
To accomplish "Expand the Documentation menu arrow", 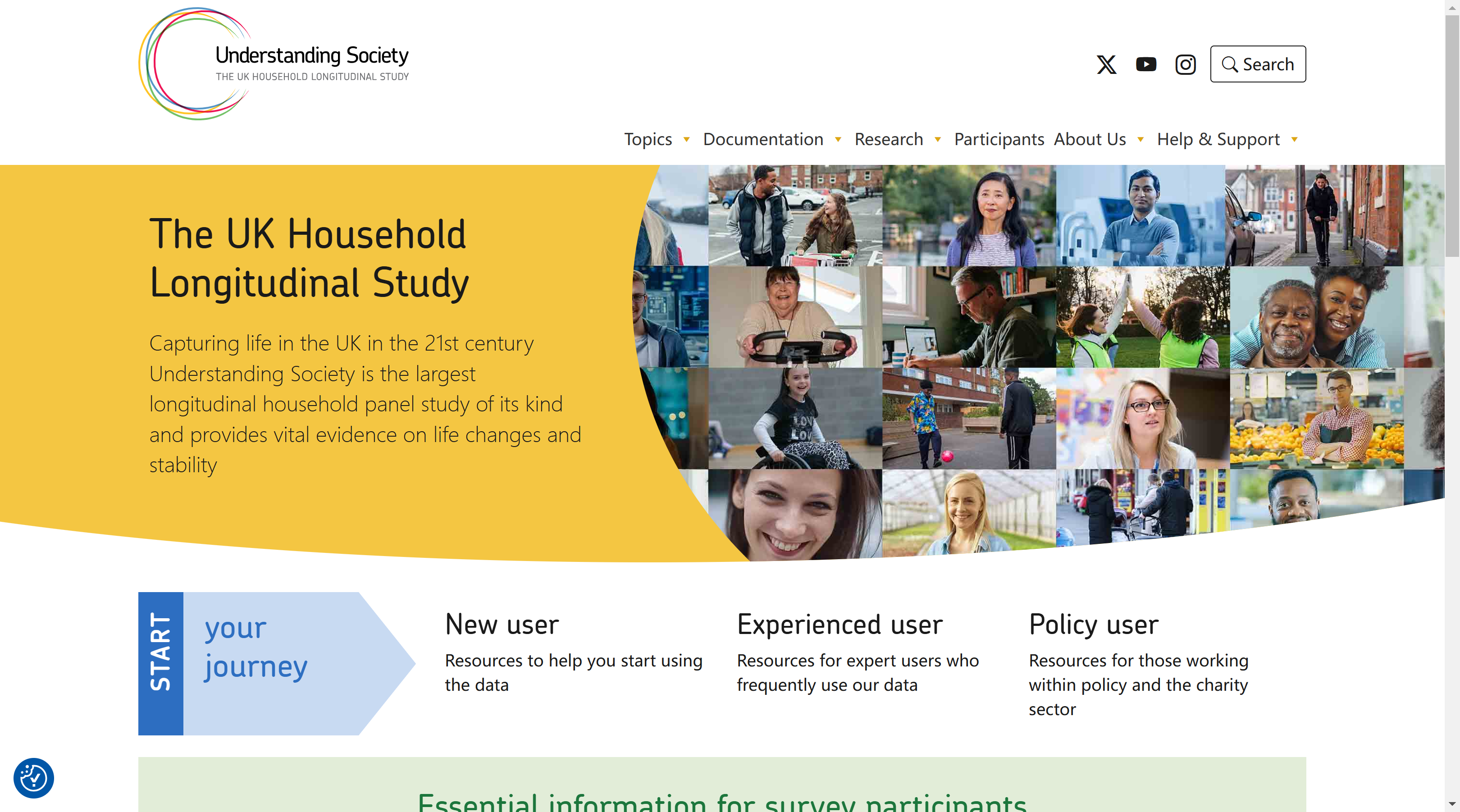I will click(838, 139).
